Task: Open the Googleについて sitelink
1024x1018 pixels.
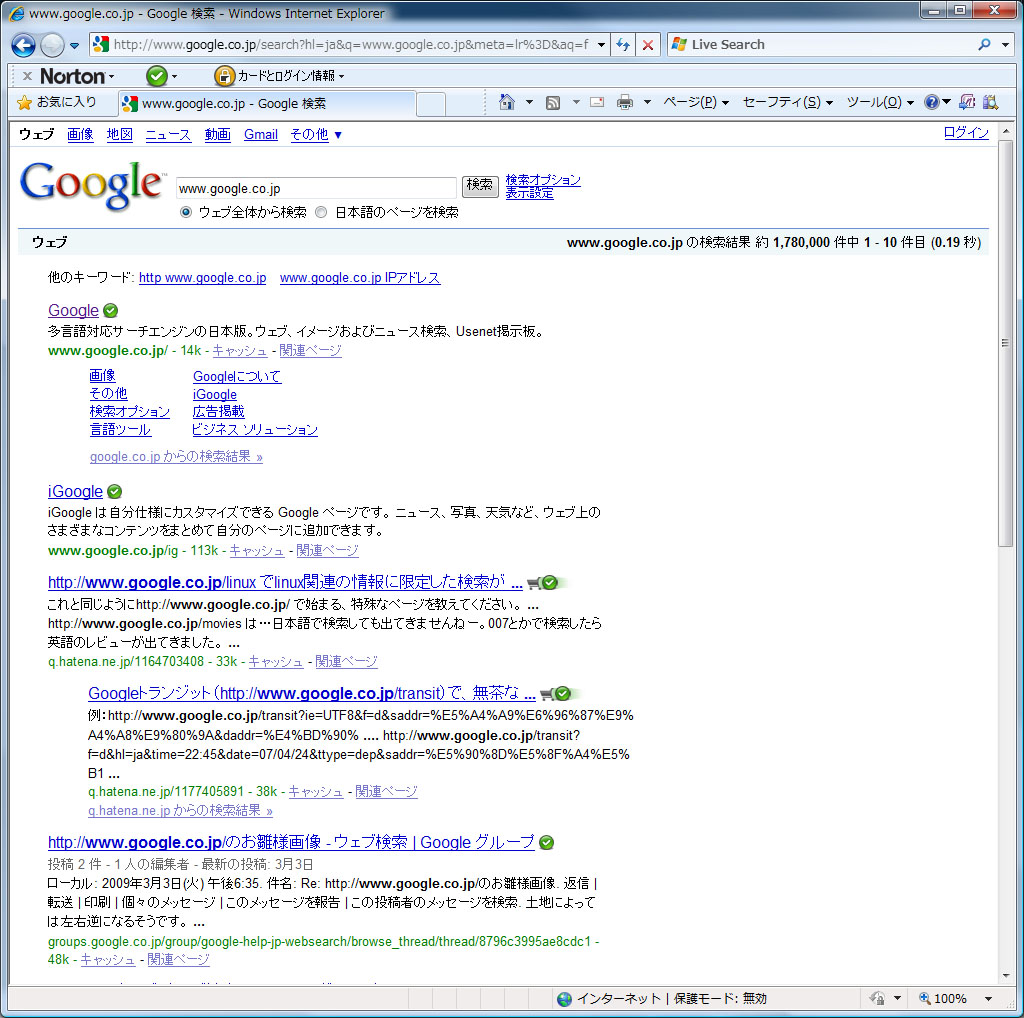Action: click(x=237, y=377)
